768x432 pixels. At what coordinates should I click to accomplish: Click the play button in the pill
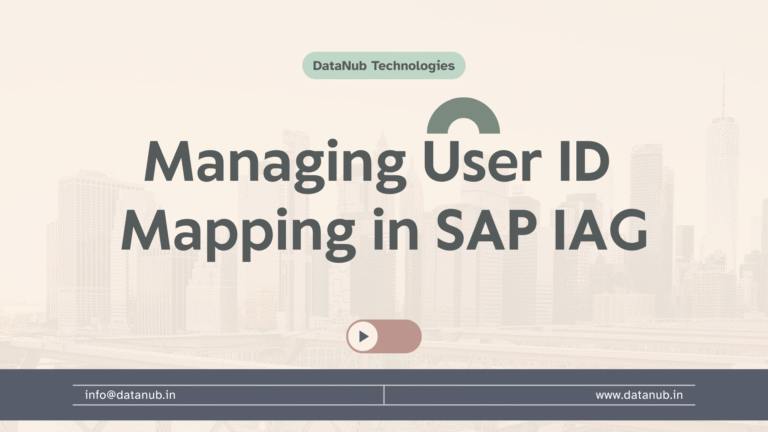[363, 336]
